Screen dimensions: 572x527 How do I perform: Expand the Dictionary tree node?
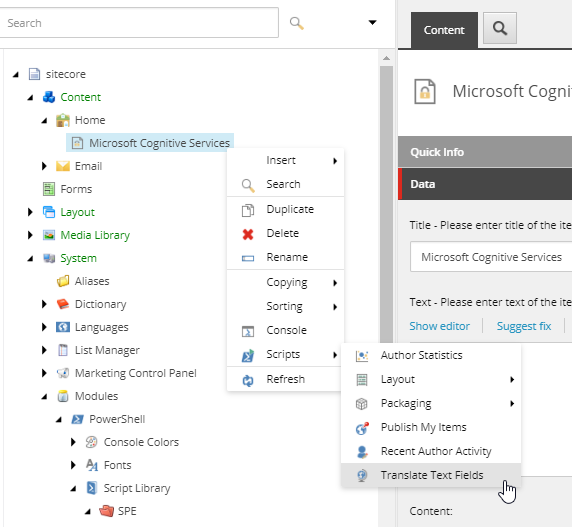[44, 304]
